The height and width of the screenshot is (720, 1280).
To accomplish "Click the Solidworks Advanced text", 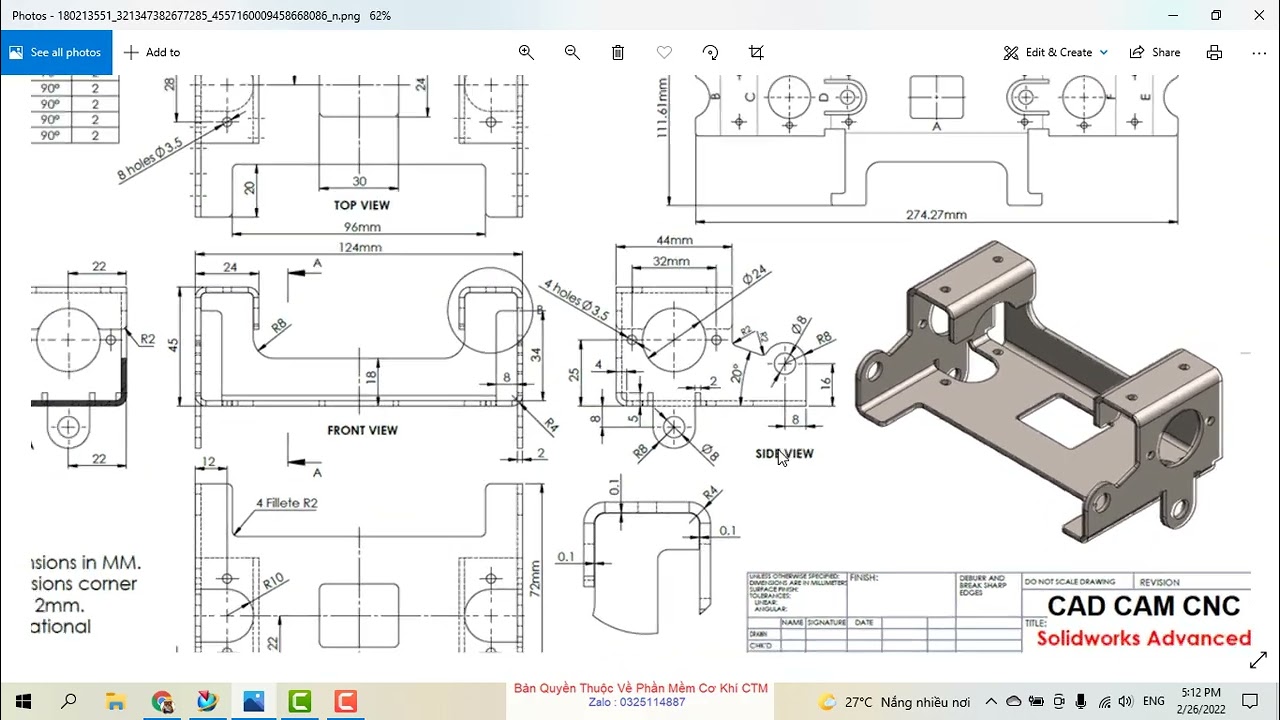I will tap(1143, 638).
